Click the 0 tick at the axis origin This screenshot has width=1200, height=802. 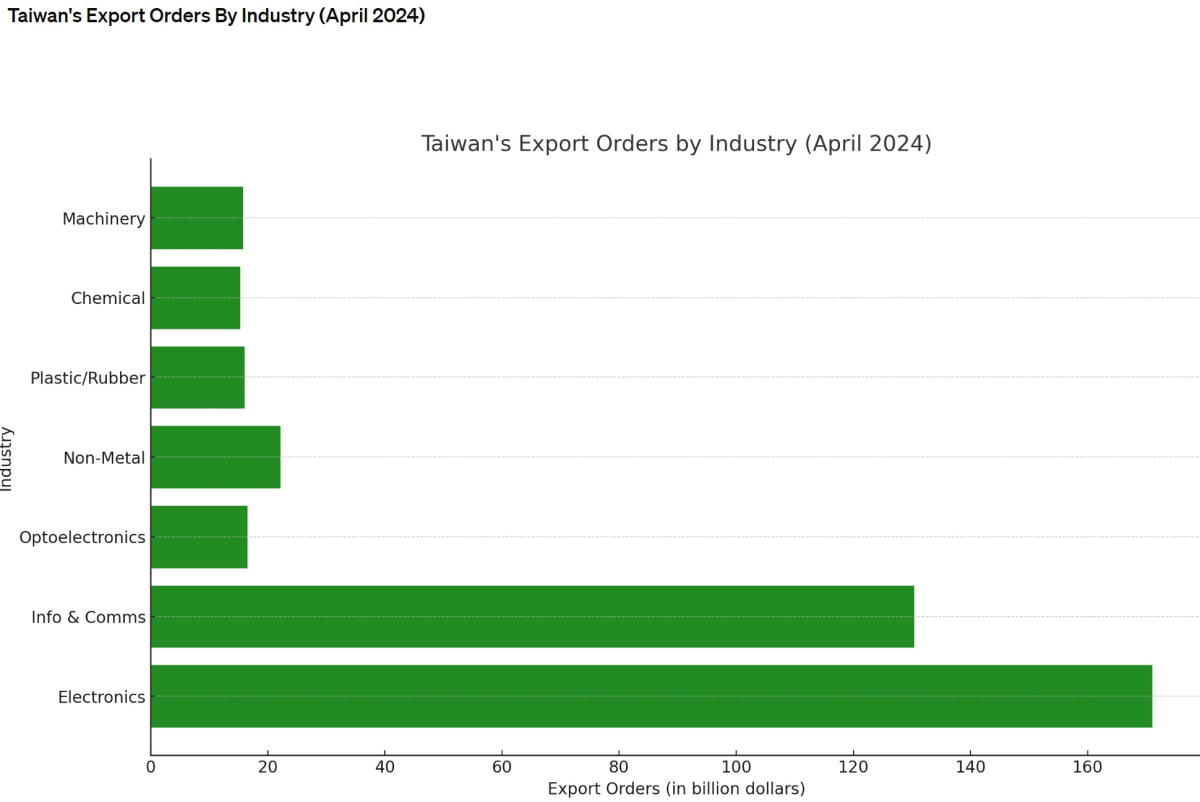pos(151,767)
